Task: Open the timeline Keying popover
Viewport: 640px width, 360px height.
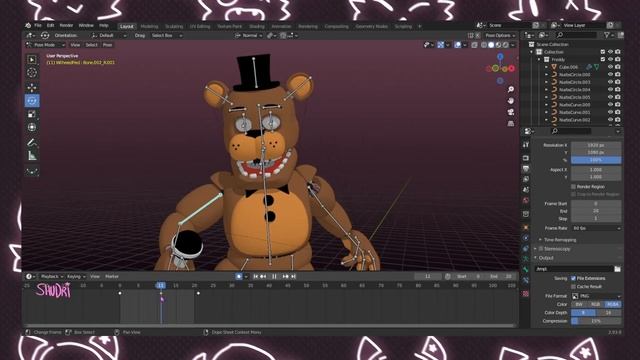Action: click(76, 277)
